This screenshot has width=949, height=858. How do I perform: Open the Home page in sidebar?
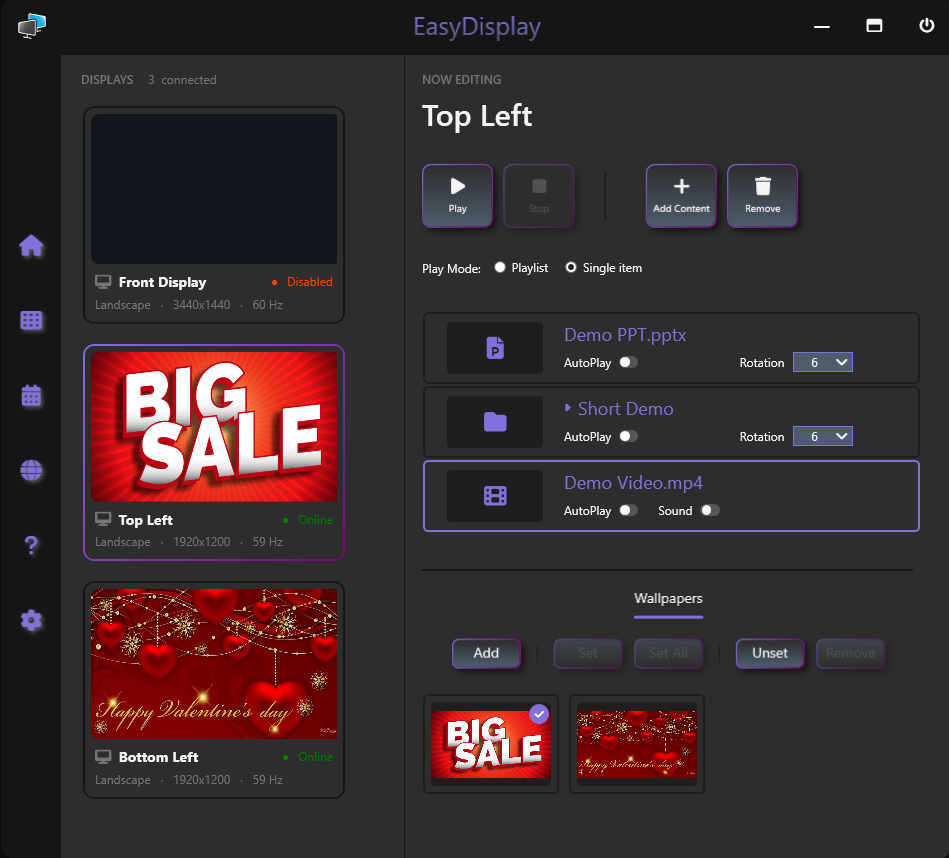31,246
